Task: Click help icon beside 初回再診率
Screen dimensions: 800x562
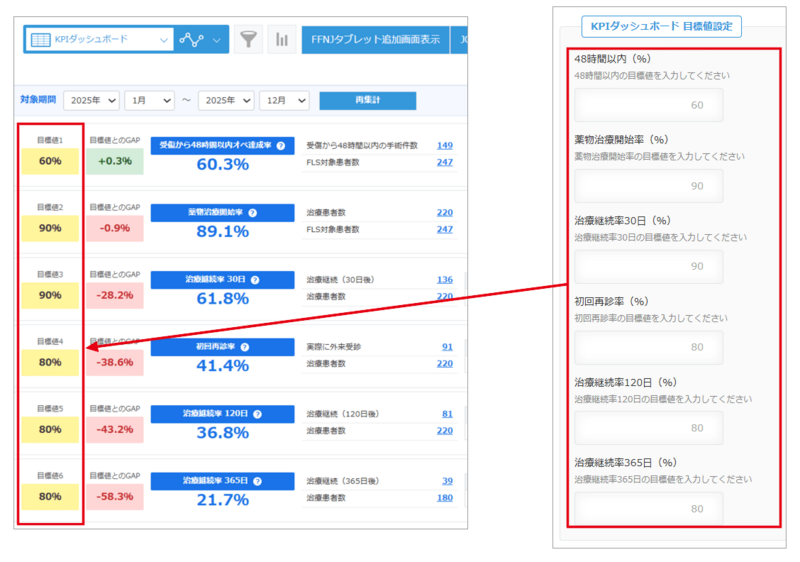Action: (245, 347)
